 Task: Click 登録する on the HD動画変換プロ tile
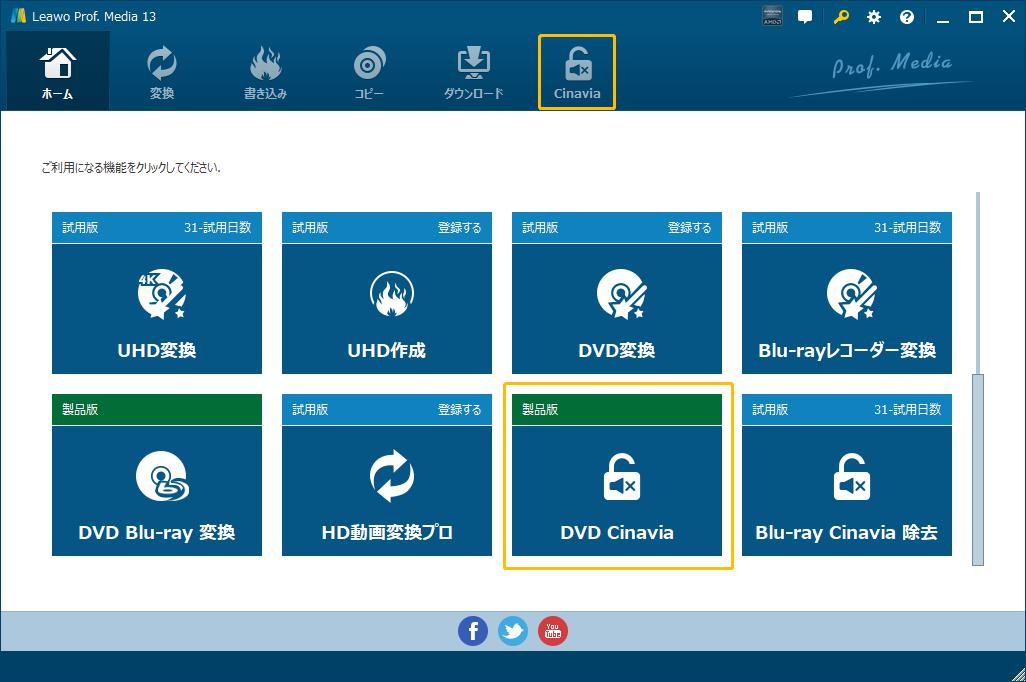[x=459, y=410]
